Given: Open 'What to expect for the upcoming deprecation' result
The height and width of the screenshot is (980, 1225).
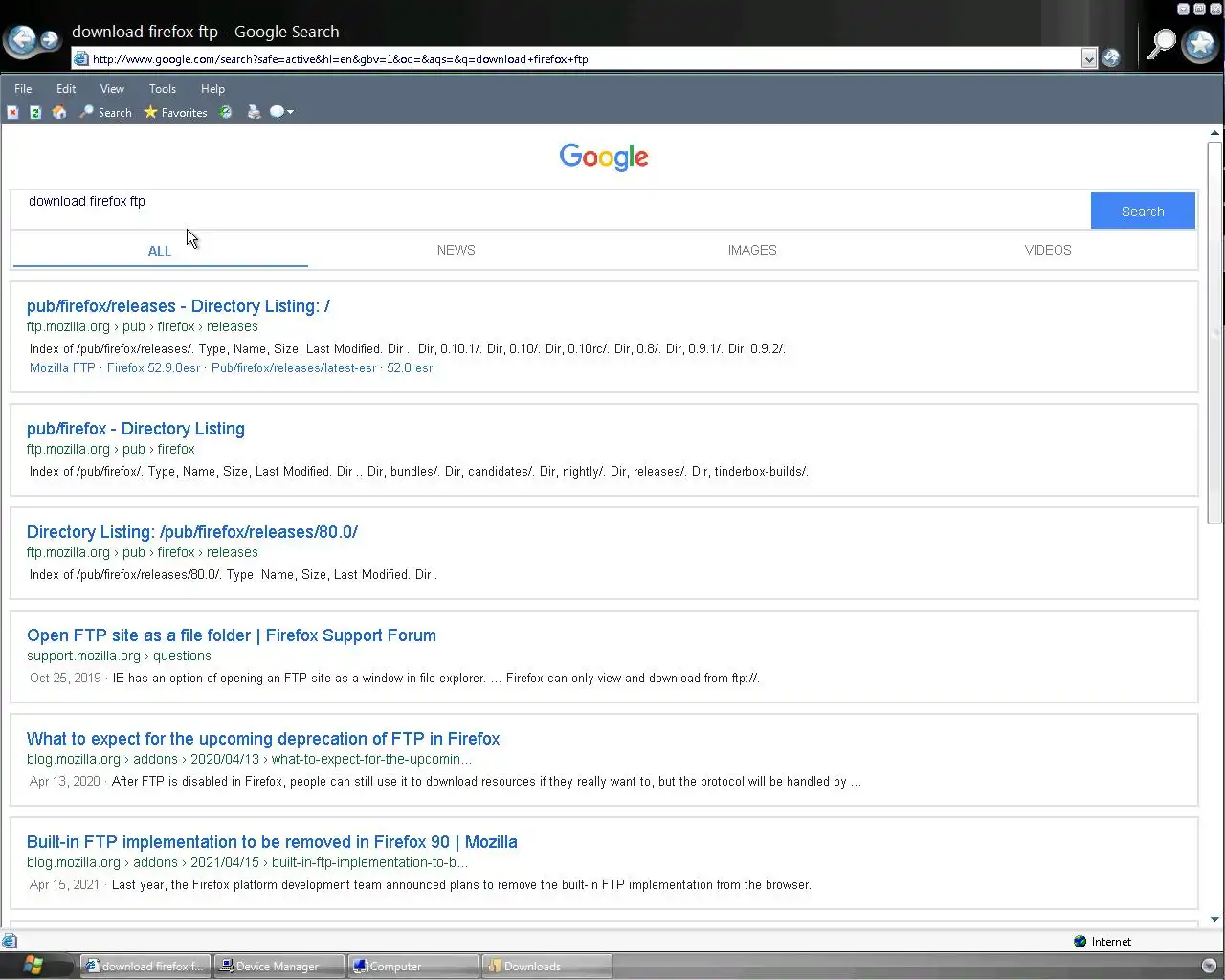Looking at the screenshot, I should tap(263, 739).
